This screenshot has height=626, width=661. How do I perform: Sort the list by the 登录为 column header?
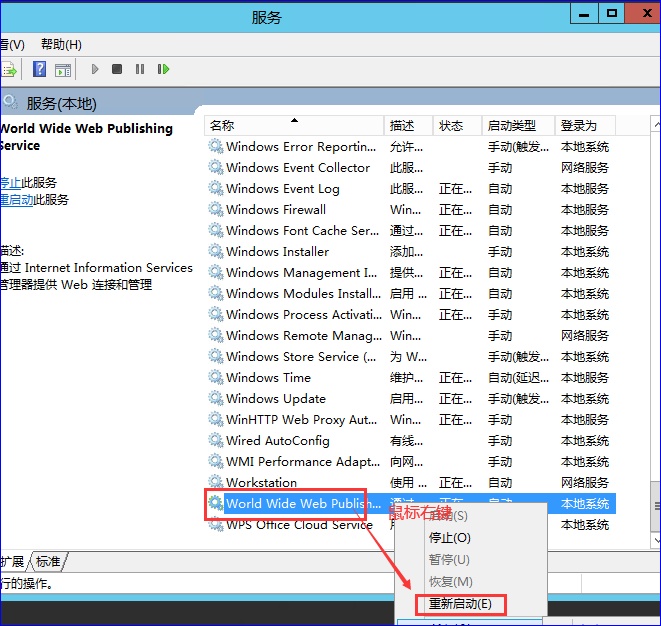pyautogui.click(x=585, y=125)
